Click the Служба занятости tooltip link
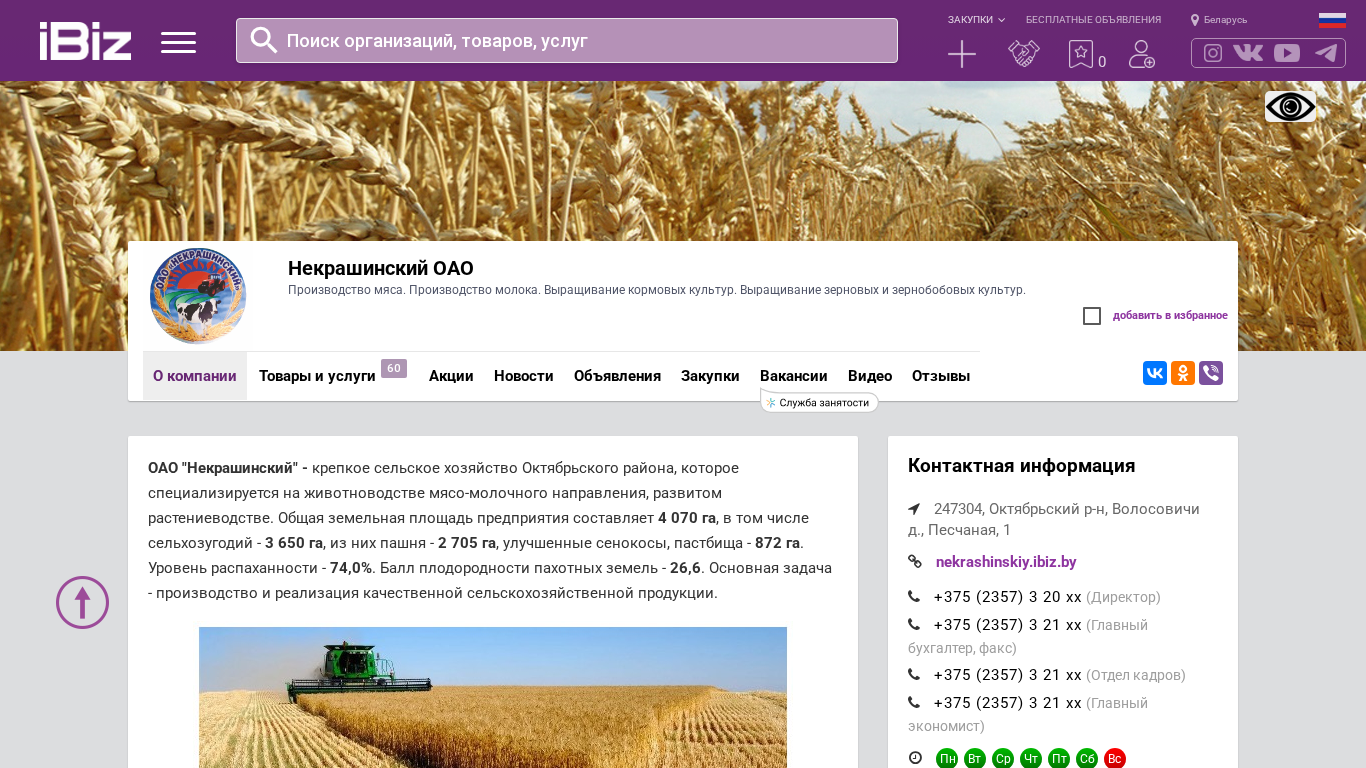This screenshot has height=768, width=1366. 819,402
